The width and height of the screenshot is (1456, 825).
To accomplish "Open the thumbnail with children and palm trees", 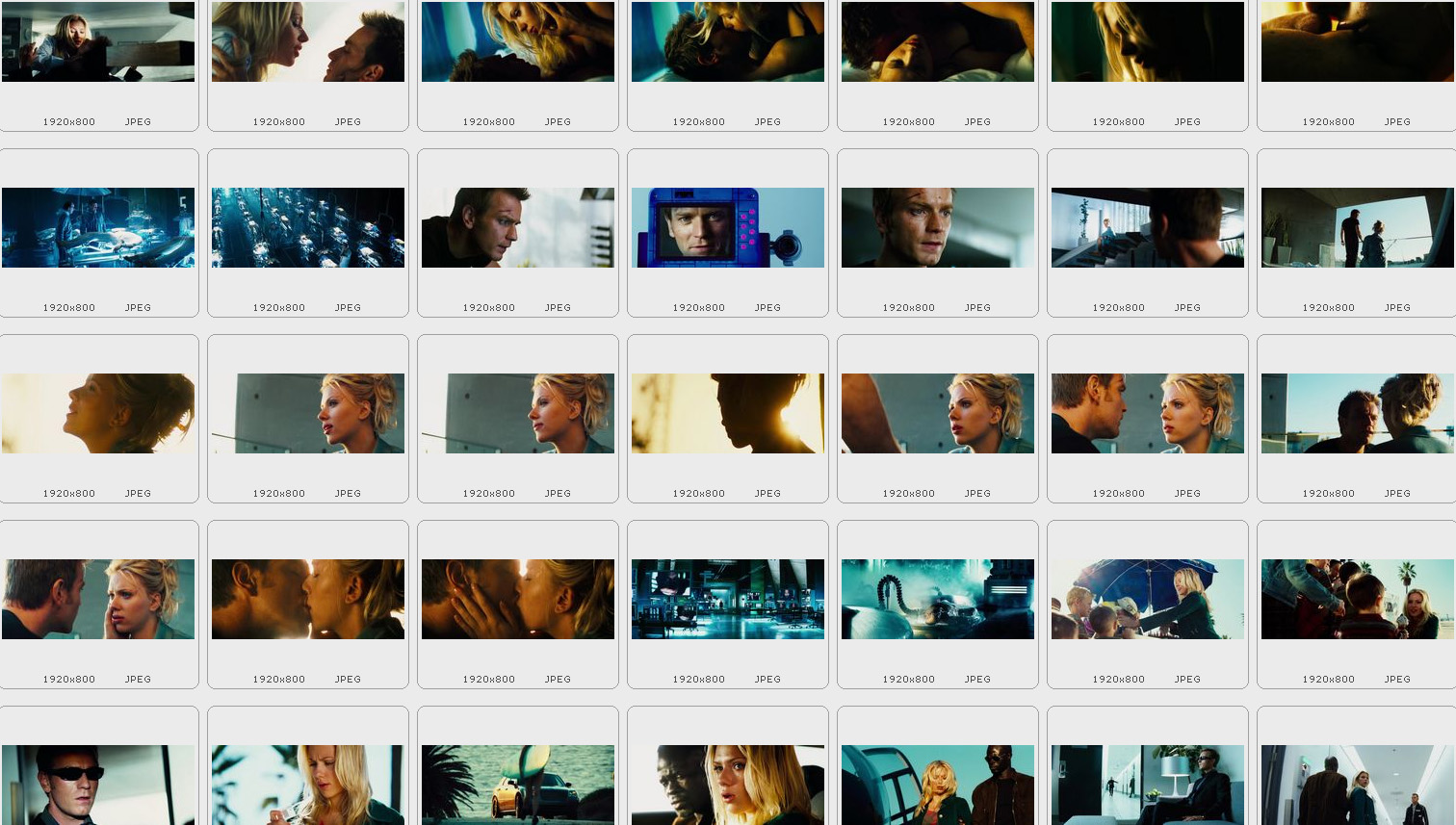I will click(1358, 599).
